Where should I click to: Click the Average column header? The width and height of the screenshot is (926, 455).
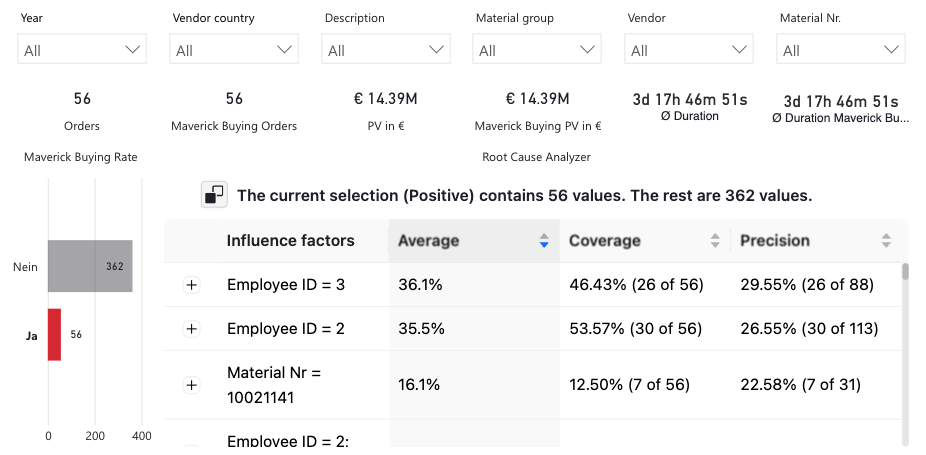[429, 241]
